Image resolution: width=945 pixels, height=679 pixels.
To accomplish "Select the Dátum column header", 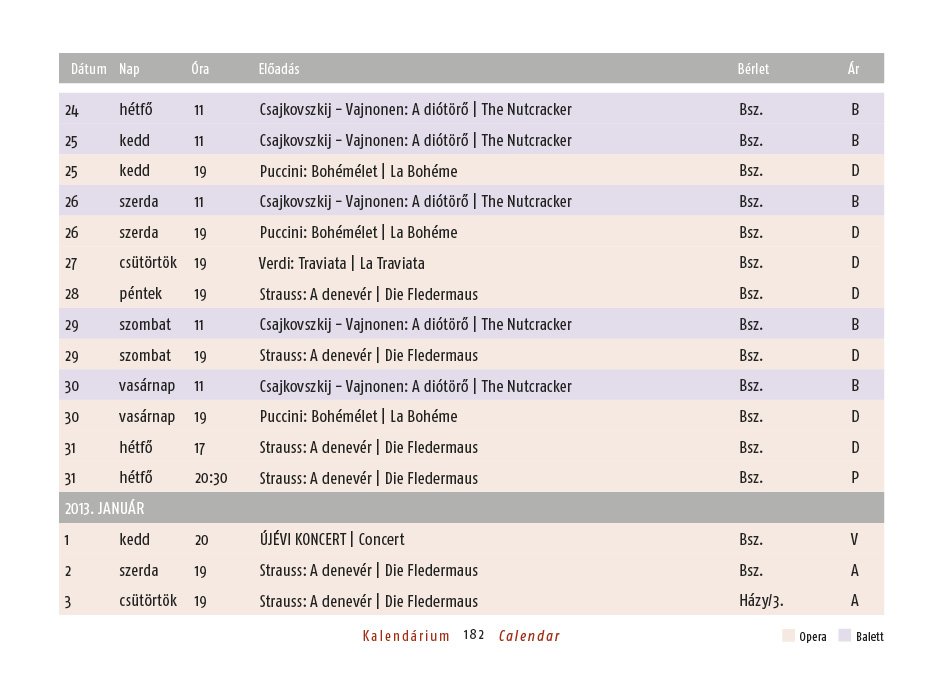I will click(88, 69).
